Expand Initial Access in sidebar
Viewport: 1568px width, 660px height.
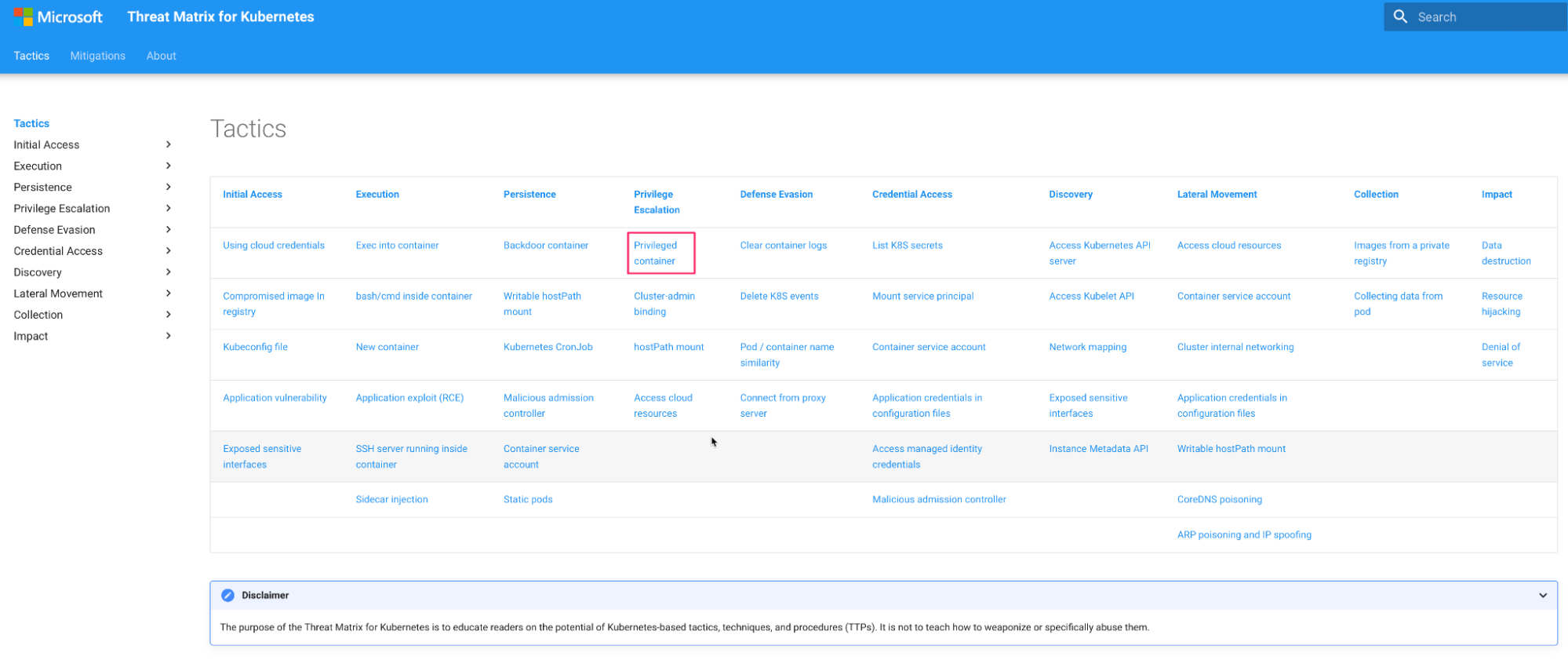point(168,144)
